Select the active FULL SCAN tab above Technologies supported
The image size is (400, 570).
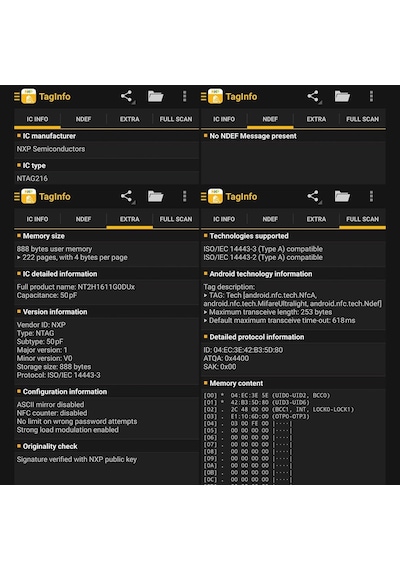click(363, 219)
